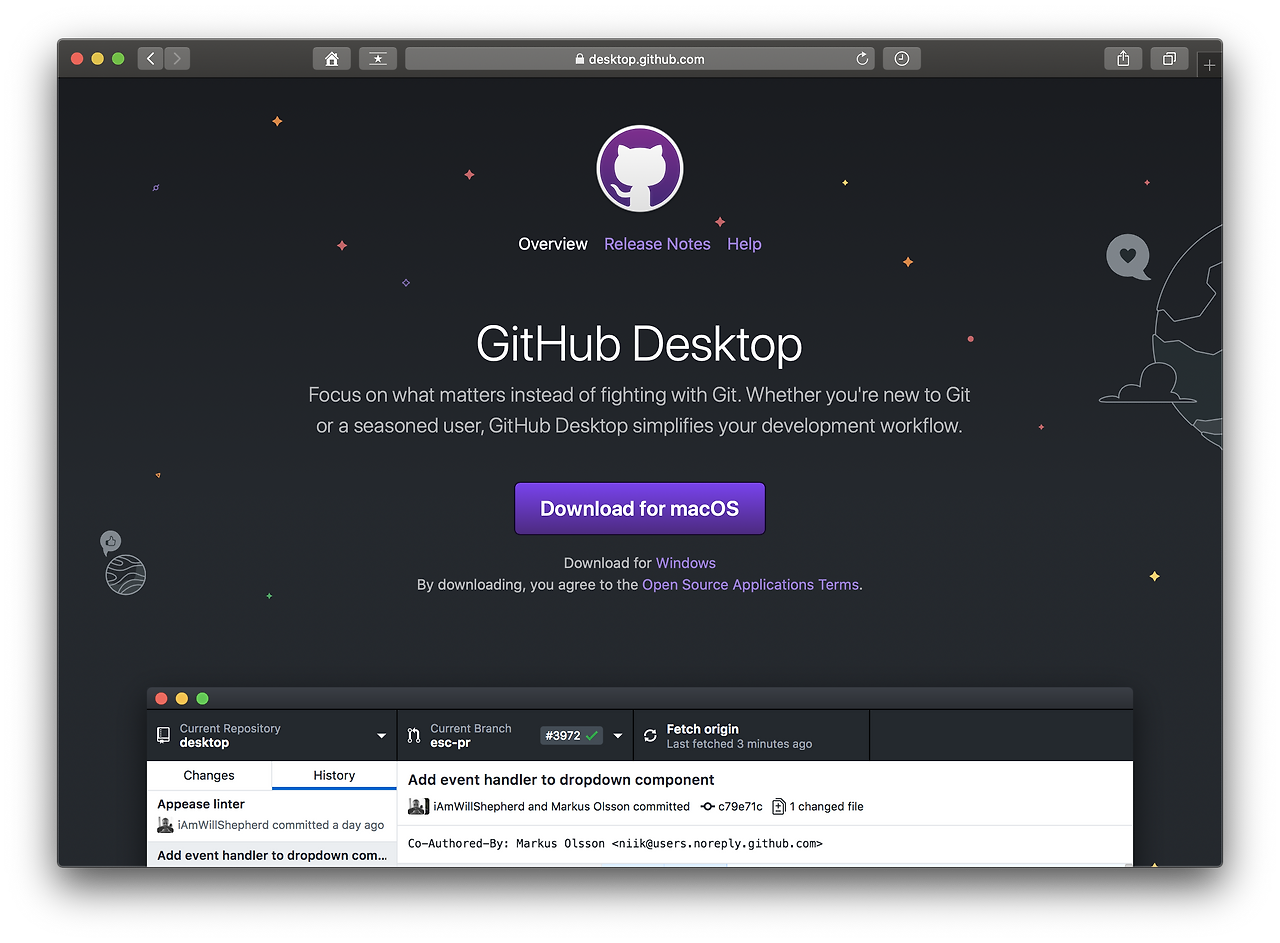Click the commit icon beside c79e71c
The width and height of the screenshot is (1280, 943).
tap(708, 807)
